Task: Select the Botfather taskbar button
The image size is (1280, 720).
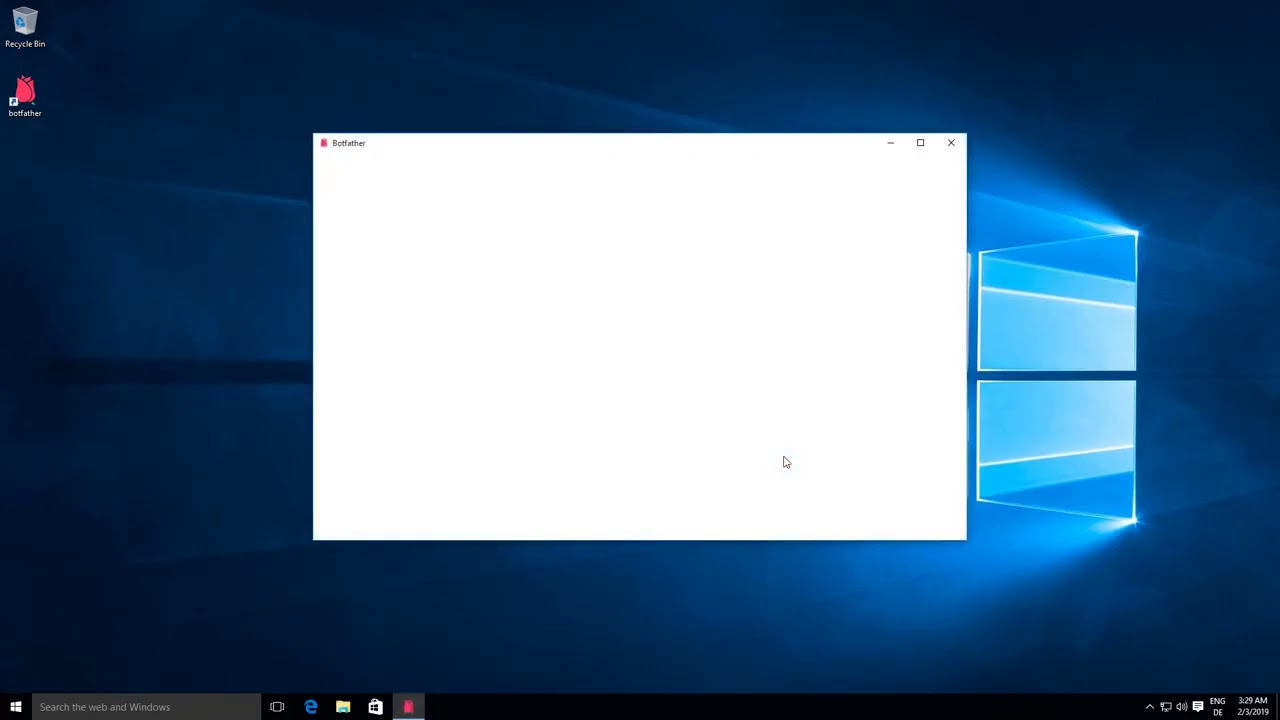Action: [x=408, y=707]
